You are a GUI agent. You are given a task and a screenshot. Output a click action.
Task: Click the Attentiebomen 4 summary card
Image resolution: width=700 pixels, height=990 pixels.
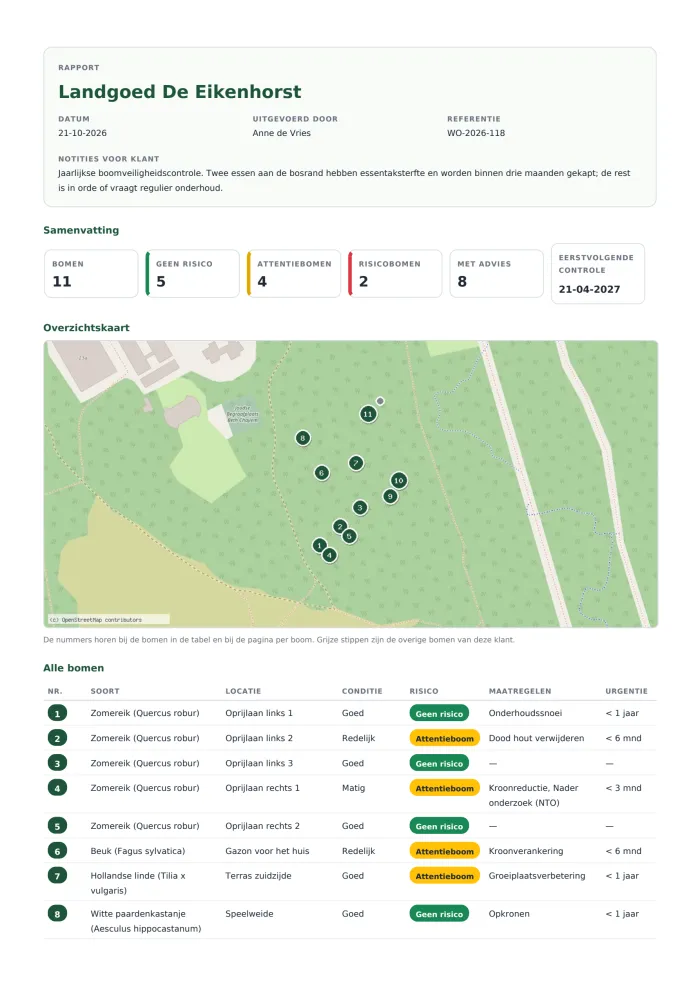tap(294, 273)
